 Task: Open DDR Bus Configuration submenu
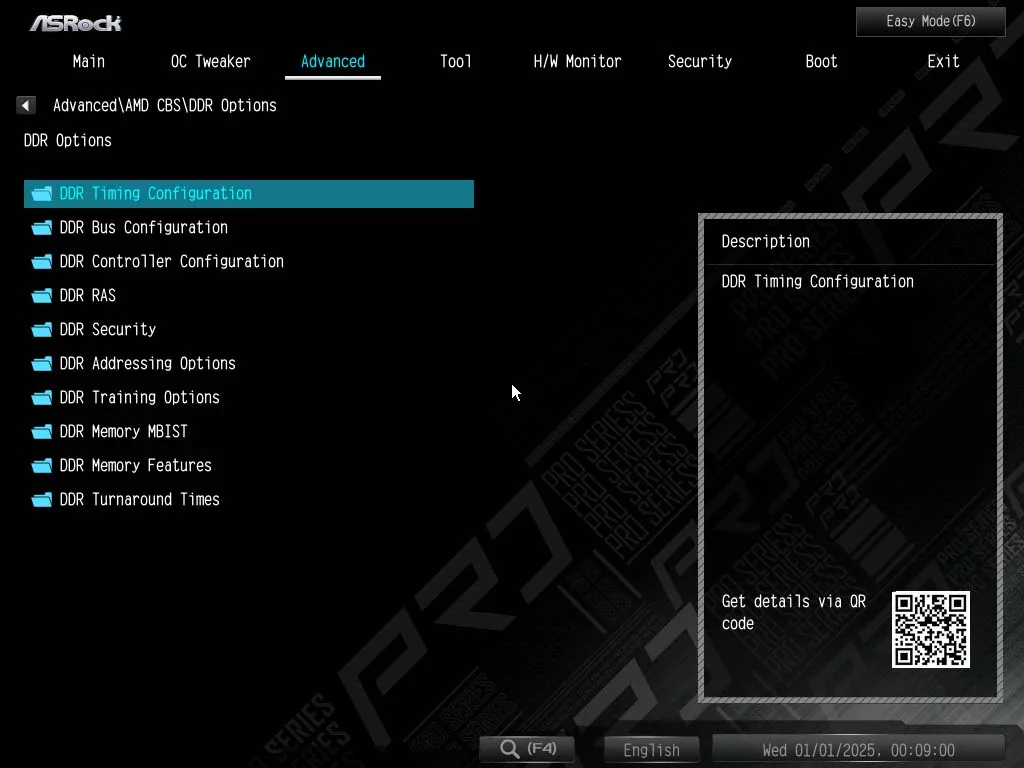143,228
